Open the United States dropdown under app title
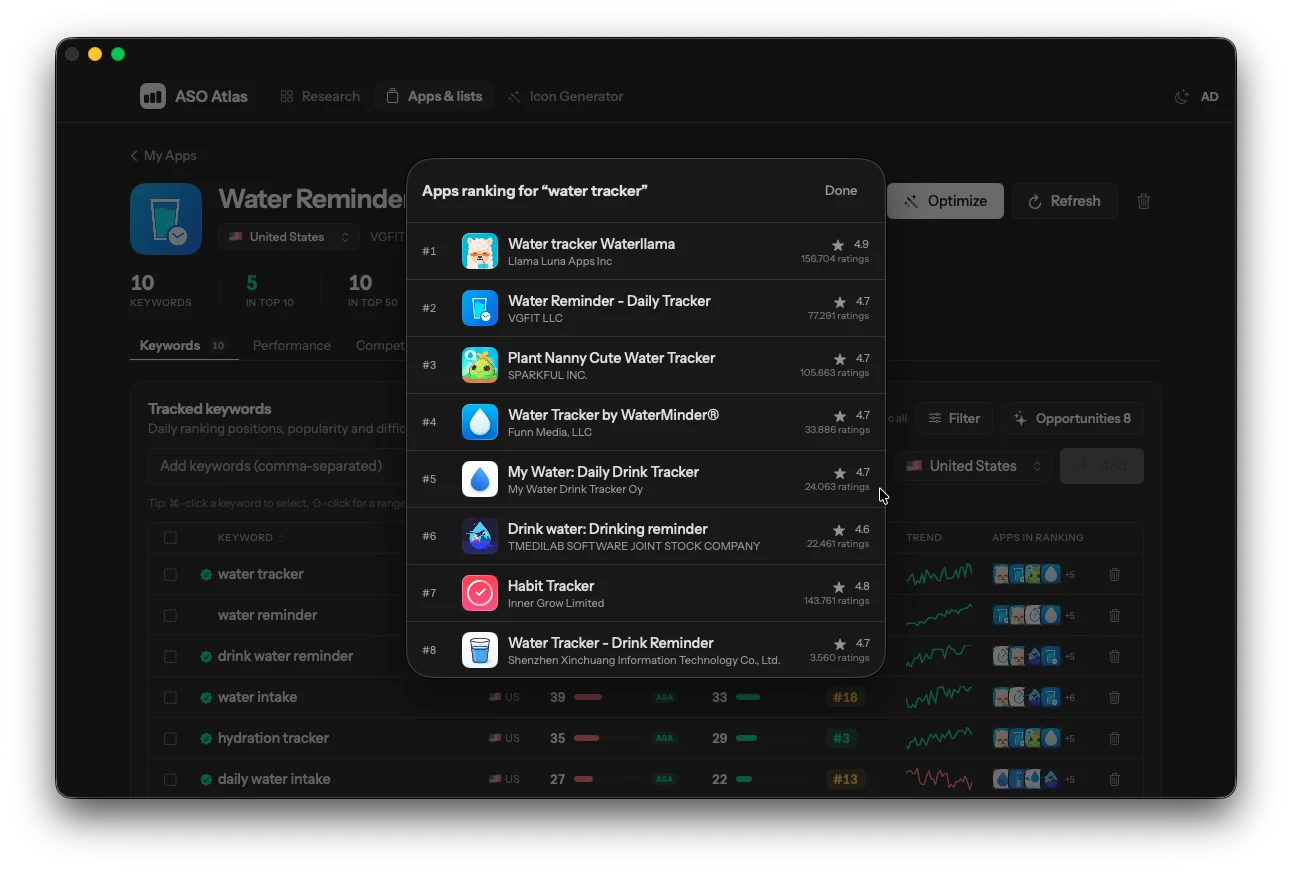Screen dimensions: 1292x872 (x=289, y=237)
